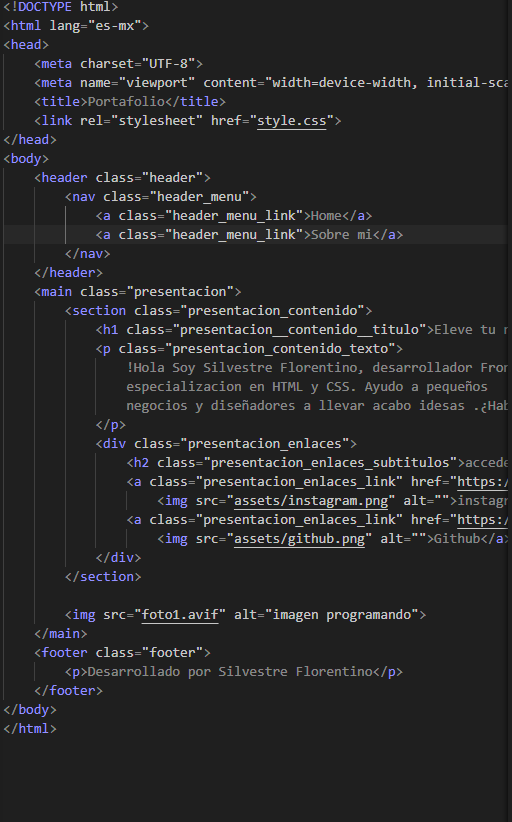
Task: Click the closing </html> tag
Action: pos(30,729)
